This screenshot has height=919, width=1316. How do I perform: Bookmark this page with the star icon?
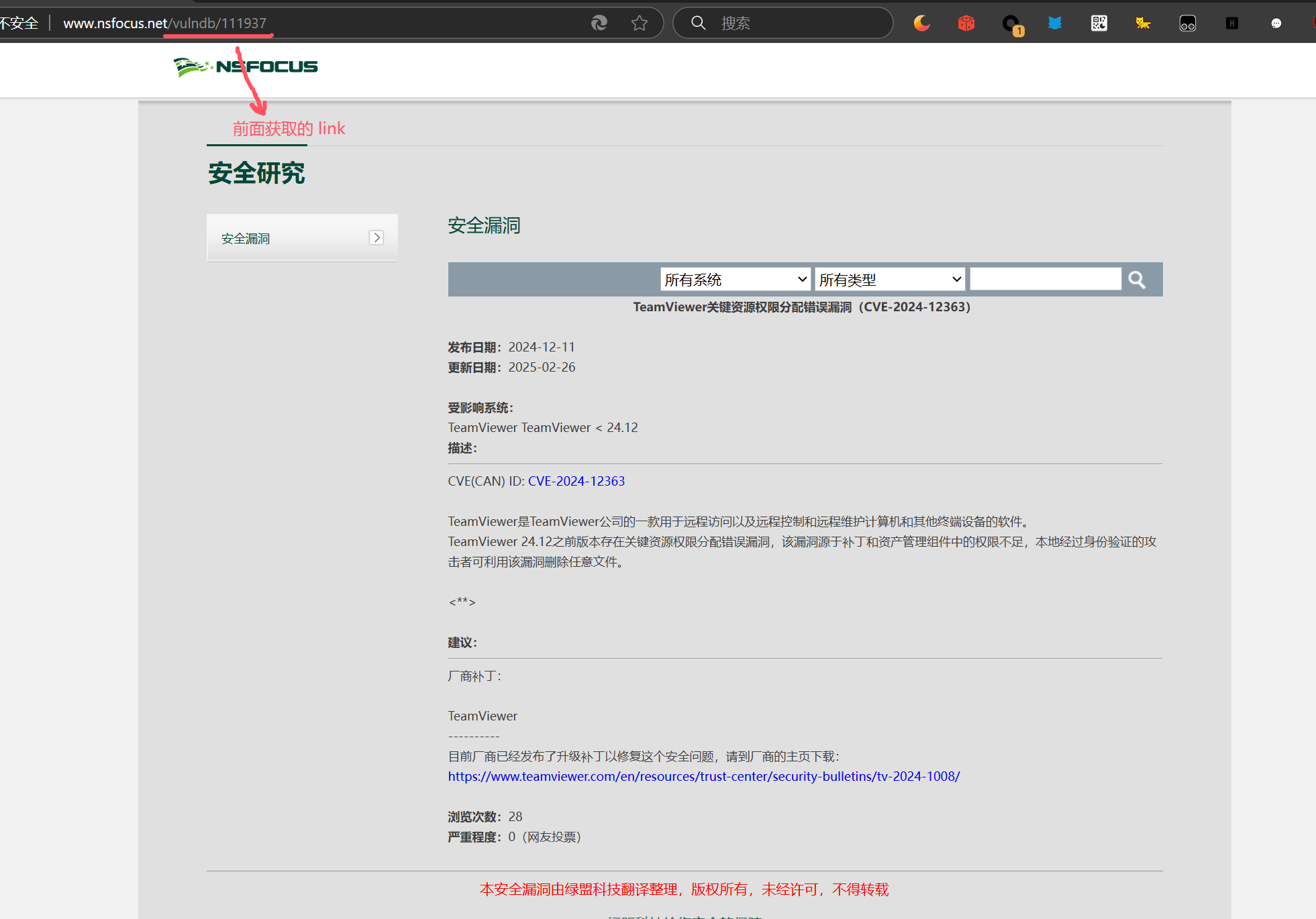click(640, 23)
